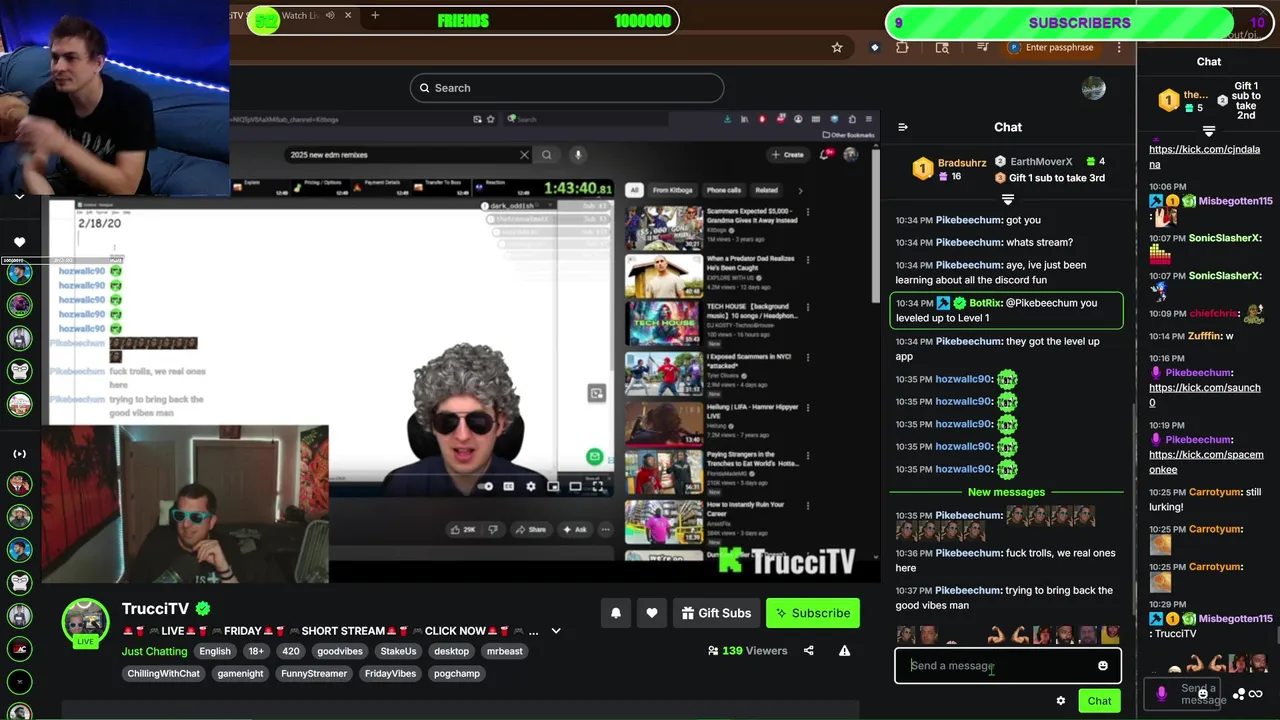The width and height of the screenshot is (1280, 720).
Task: Bookmark this page with star icon
Action: [837, 47]
